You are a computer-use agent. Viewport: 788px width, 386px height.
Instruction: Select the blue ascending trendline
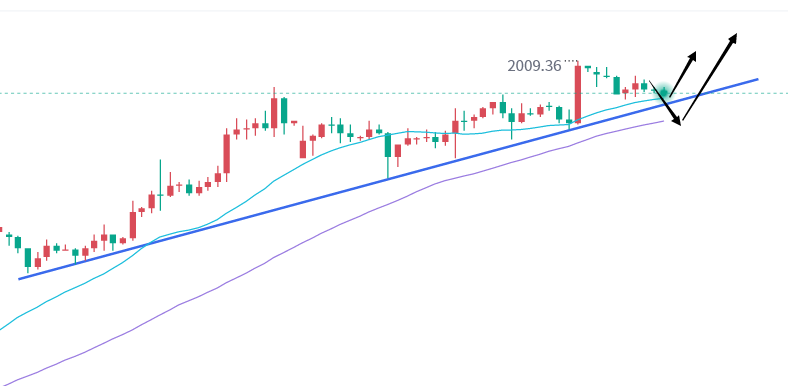pyautogui.click(x=388, y=178)
